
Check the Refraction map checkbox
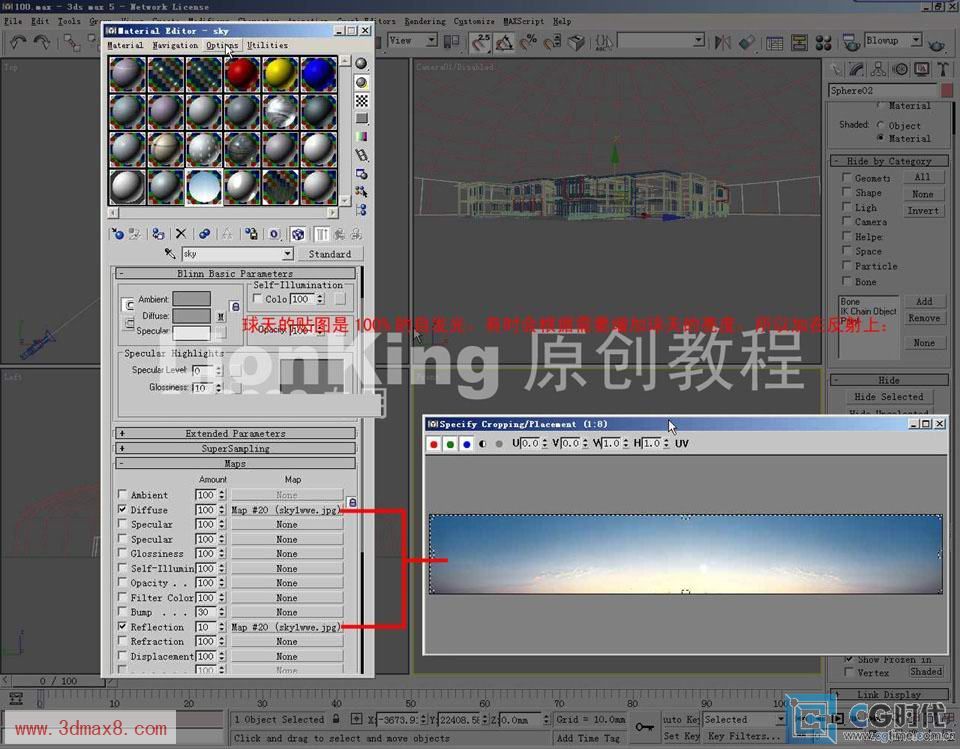pos(122,641)
